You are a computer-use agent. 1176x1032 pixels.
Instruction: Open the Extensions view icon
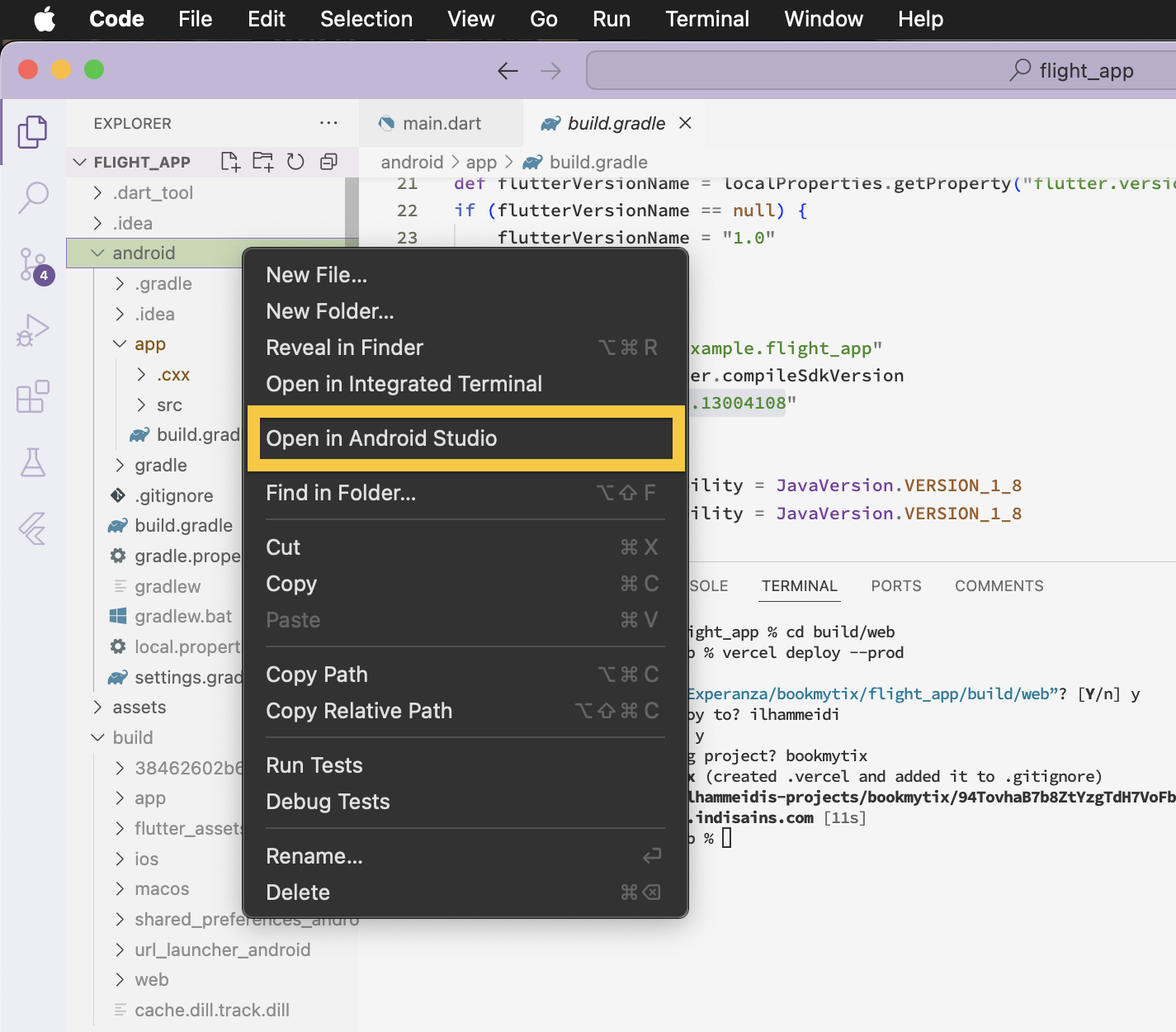coord(33,397)
